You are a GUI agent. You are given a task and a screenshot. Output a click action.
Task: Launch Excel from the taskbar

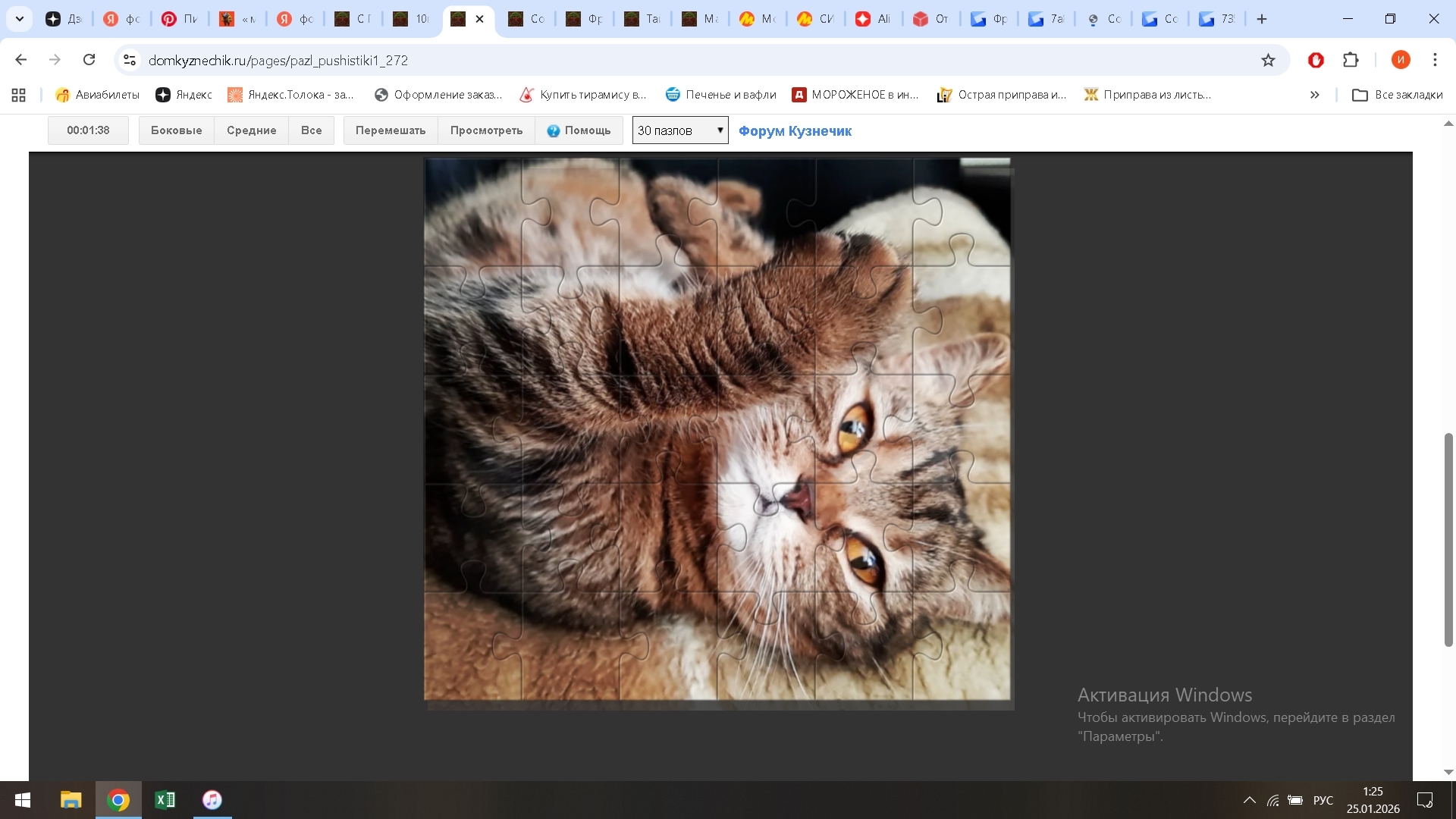[x=165, y=800]
